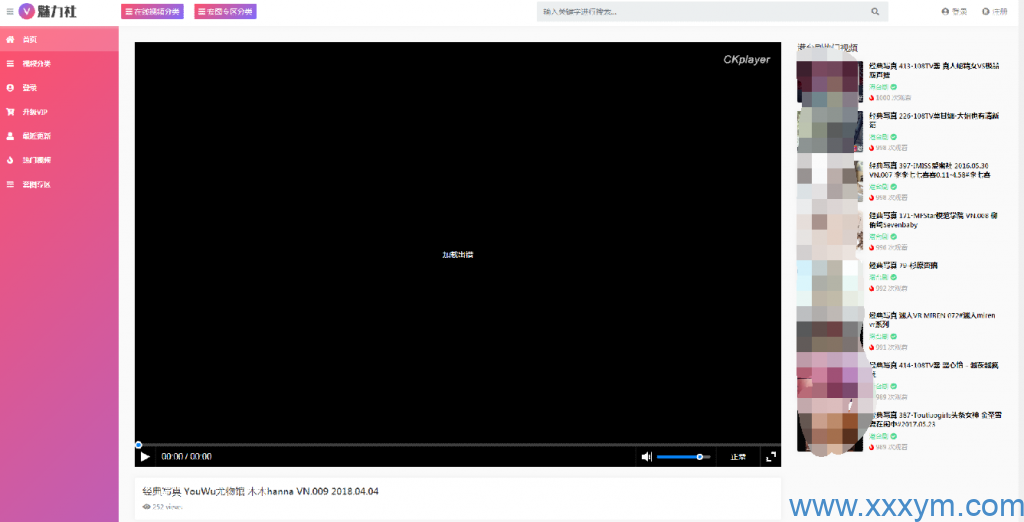This screenshot has width=1024, height=522.
Task: Open the first video thumbnail in the related list
Action: point(829,83)
